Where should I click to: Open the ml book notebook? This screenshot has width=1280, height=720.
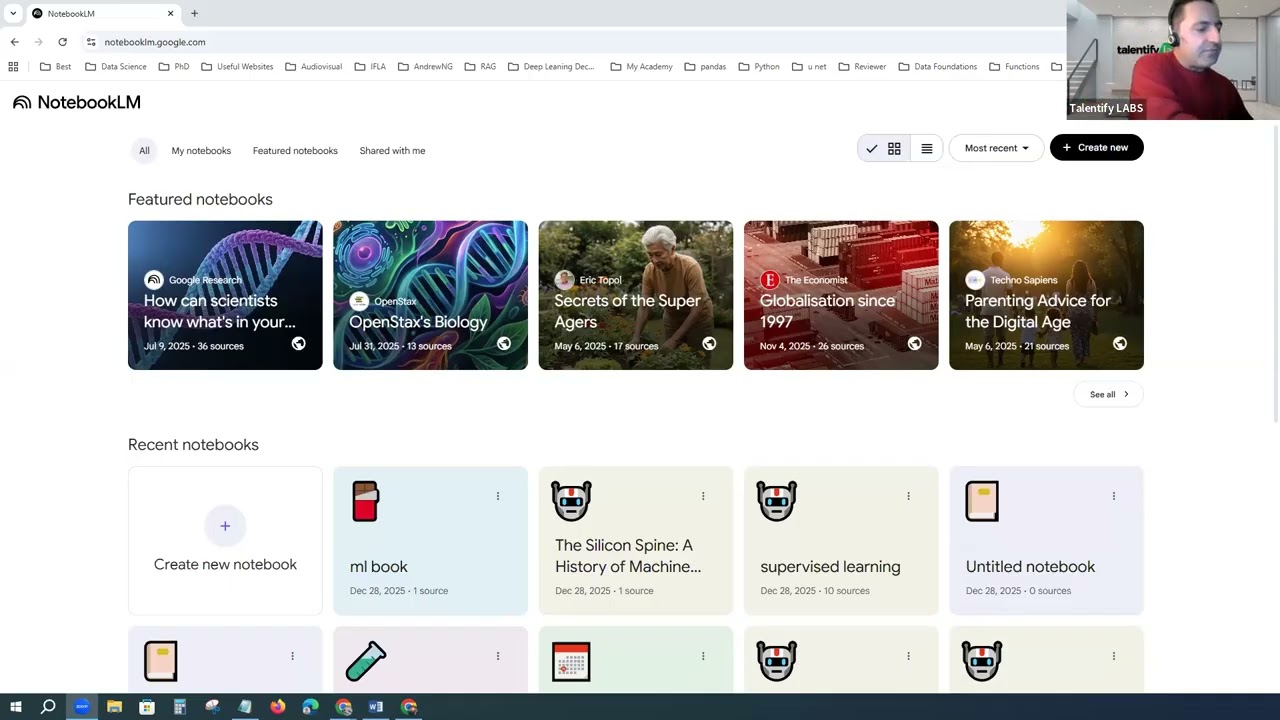point(430,540)
